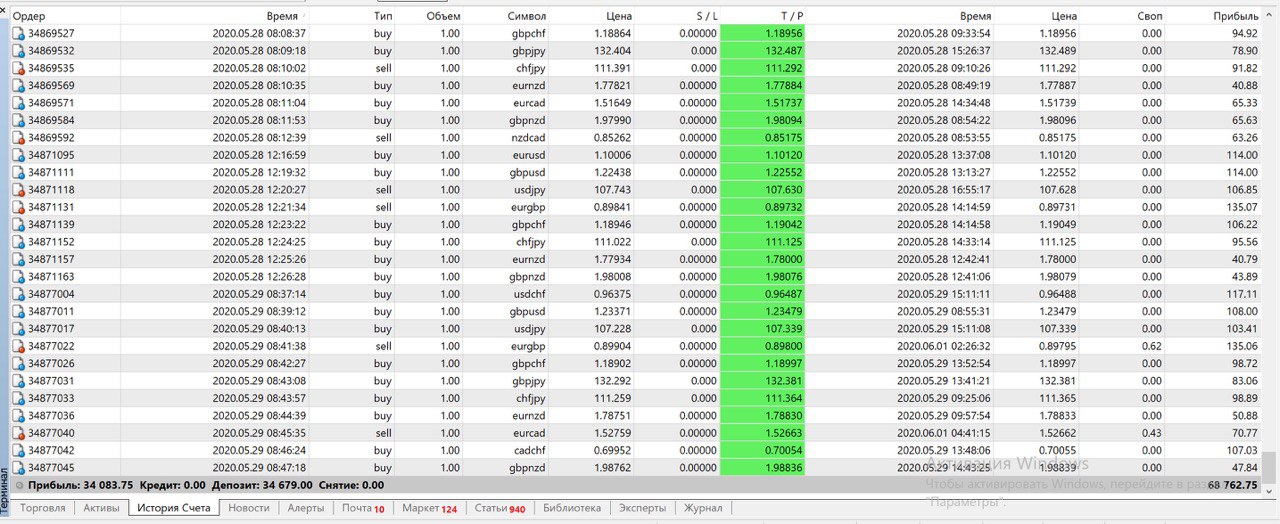Screen dimensions: 1280x524
Task: Switch to the Активы tab
Action: click(101, 508)
